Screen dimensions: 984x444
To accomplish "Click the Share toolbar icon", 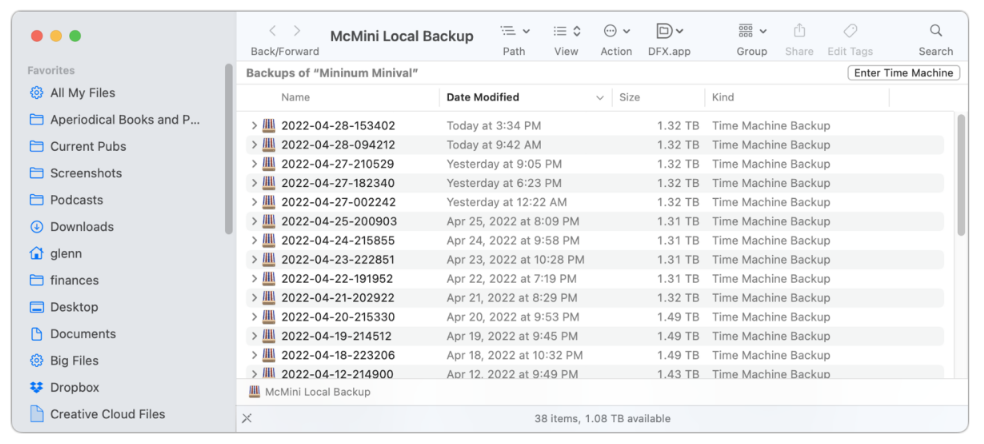I will [799, 31].
